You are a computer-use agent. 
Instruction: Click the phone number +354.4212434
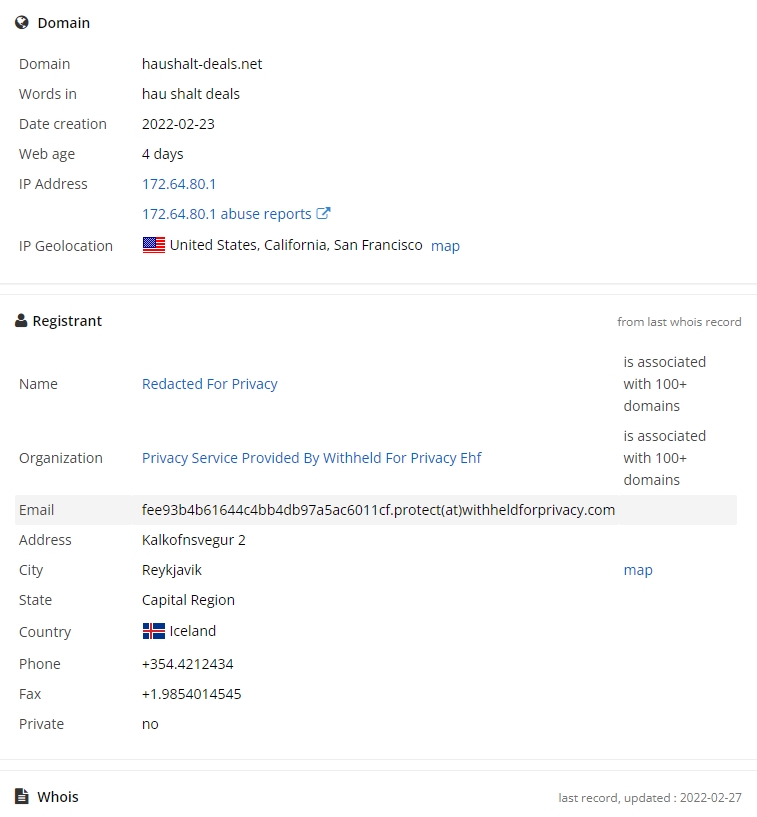188,664
